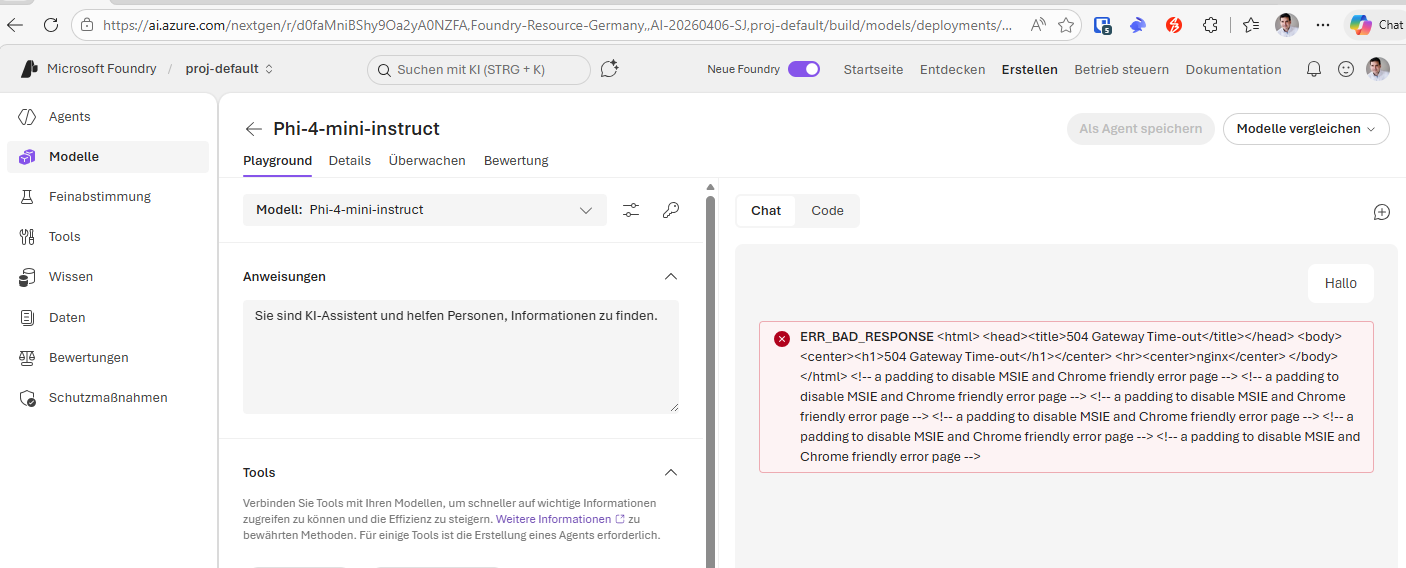The height and width of the screenshot is (568, 1406).
Task: Expand the proj-default project selector
Action: coord(229,69)
